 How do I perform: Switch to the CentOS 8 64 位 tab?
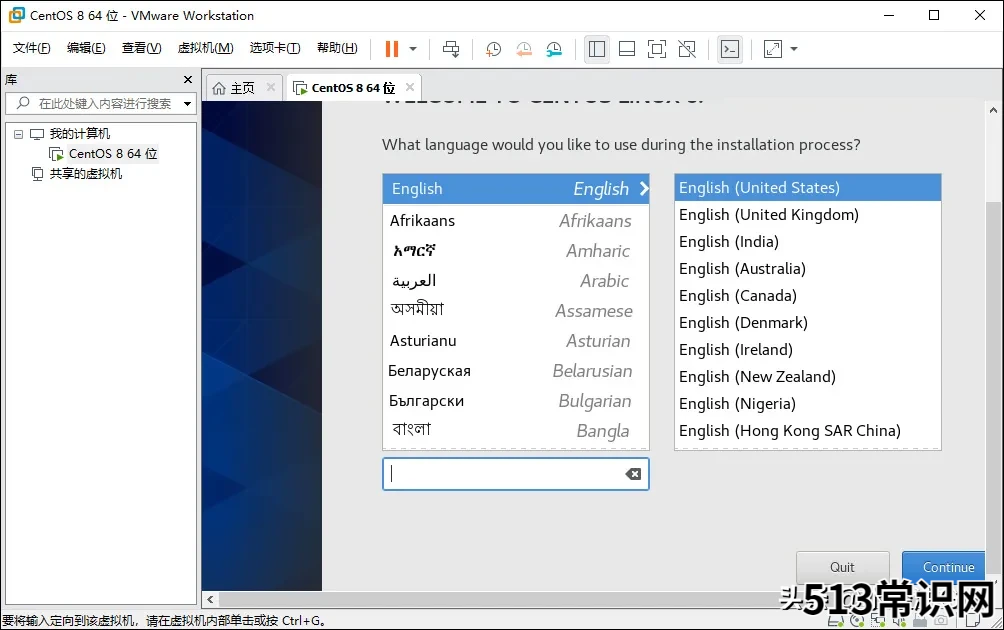coord(353,88)
